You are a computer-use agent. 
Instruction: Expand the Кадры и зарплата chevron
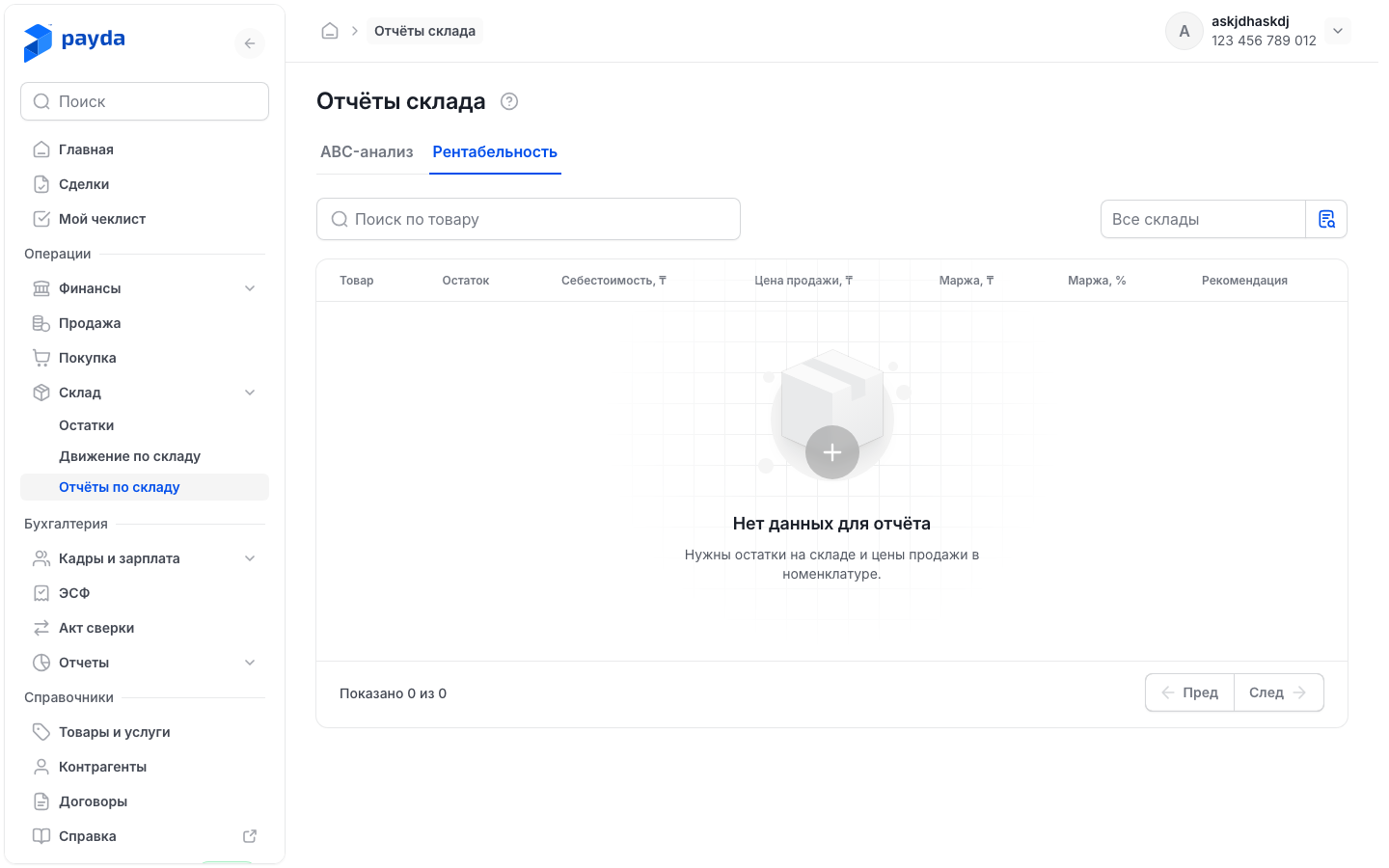tap(250, 558)
